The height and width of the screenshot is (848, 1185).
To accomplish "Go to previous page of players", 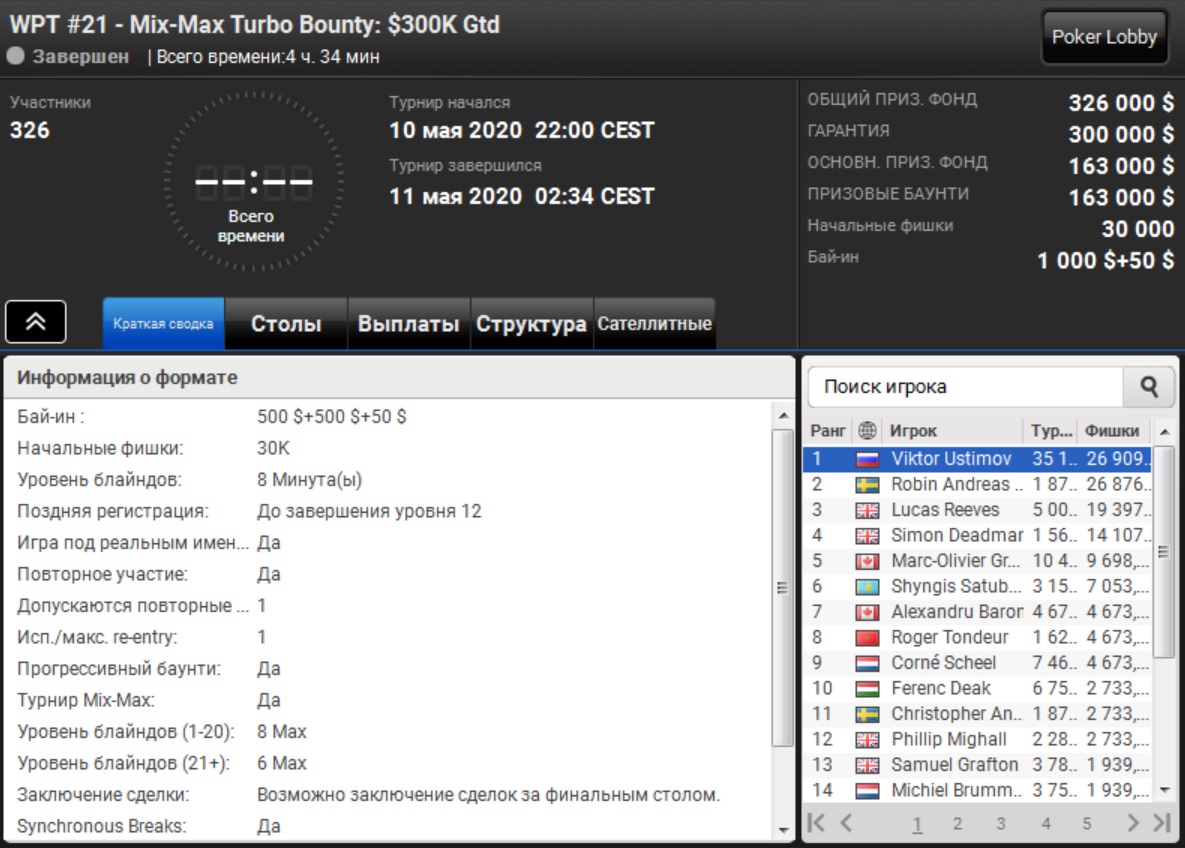I will coord(846,823).
